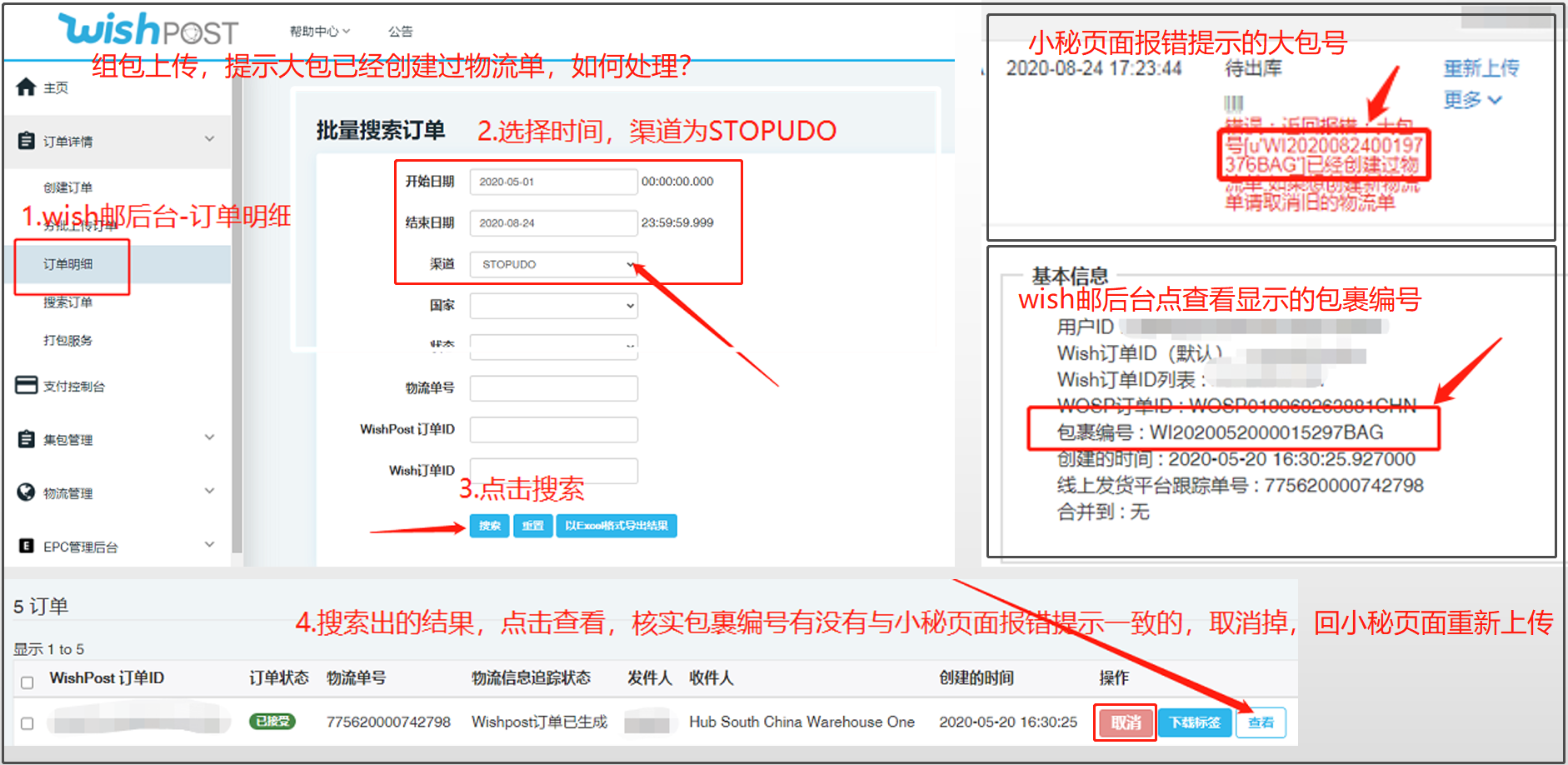Click the 结束日期 date field
The height and width of the screenshot is (765, 1568).
(x=554, y=223)
